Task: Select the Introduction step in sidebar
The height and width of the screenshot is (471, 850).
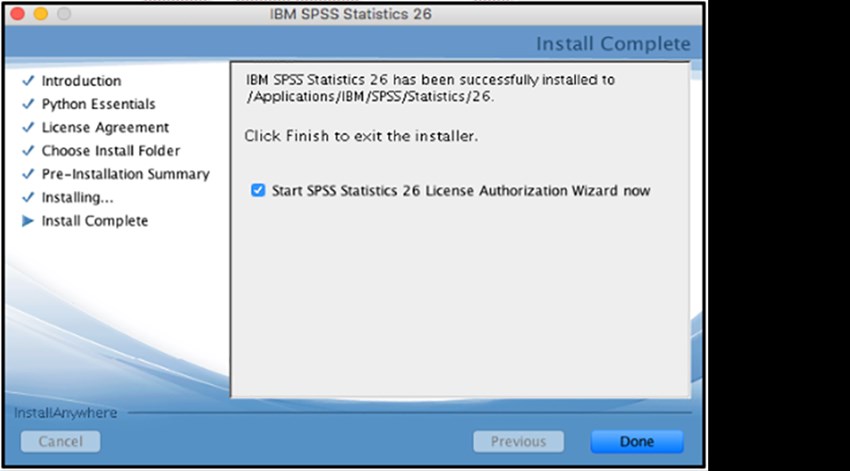Action: click(81, 81)
